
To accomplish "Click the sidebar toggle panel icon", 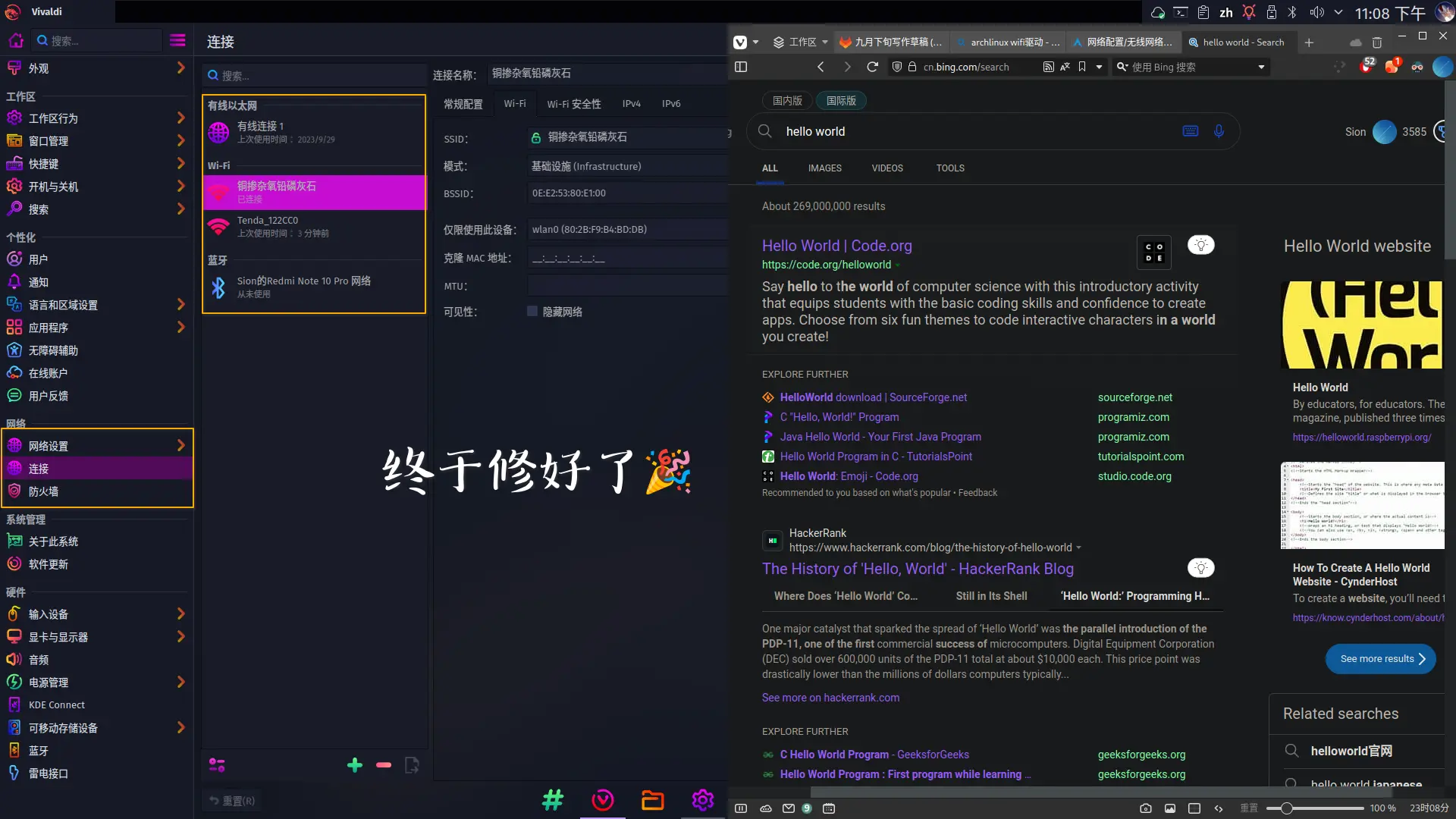I will (x=741, y=67).
